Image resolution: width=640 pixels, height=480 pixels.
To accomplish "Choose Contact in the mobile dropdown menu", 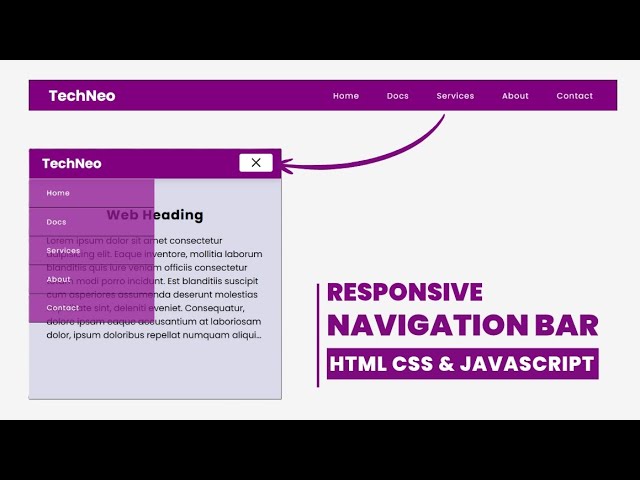I will (92, 308).
